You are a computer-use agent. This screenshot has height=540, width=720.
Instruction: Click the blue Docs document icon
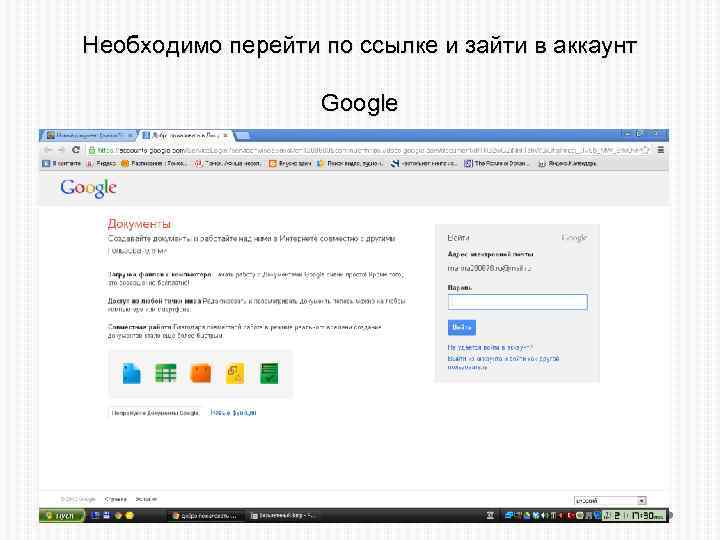[131, 373]
